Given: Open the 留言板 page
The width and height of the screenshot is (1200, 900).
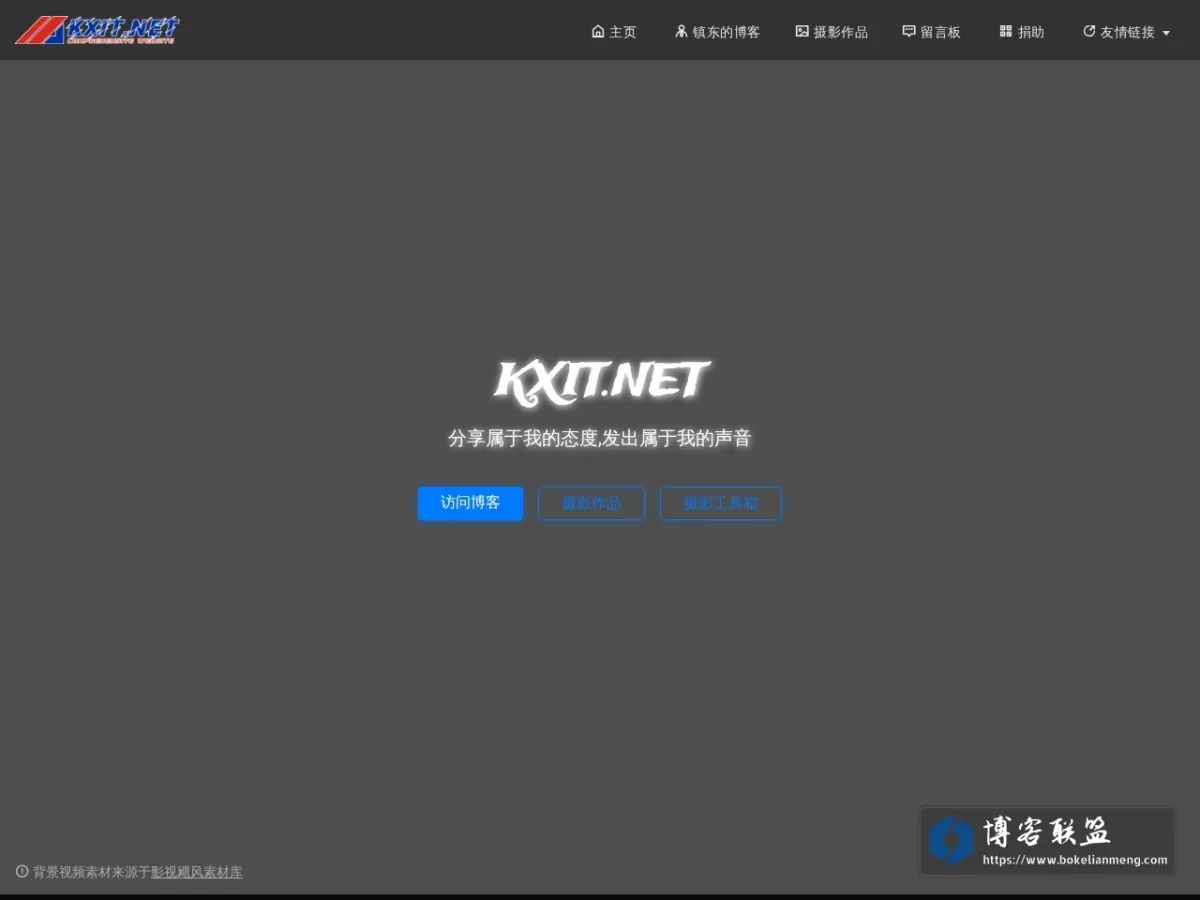Looking at the screenshot, I should tap(932, 32).
